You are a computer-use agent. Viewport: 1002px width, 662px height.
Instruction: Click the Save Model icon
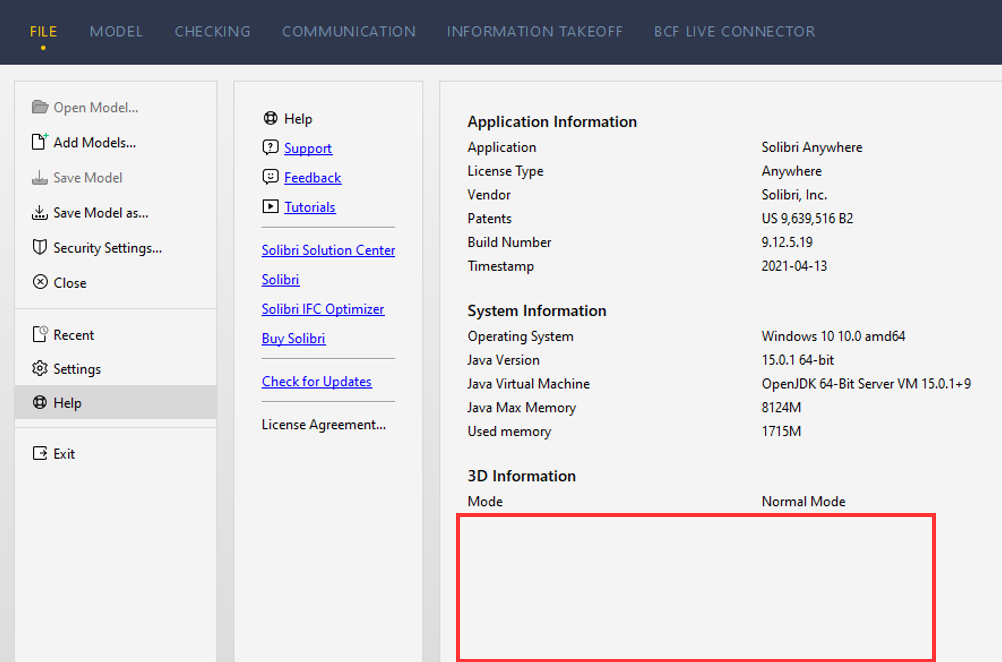pos(40,177)
